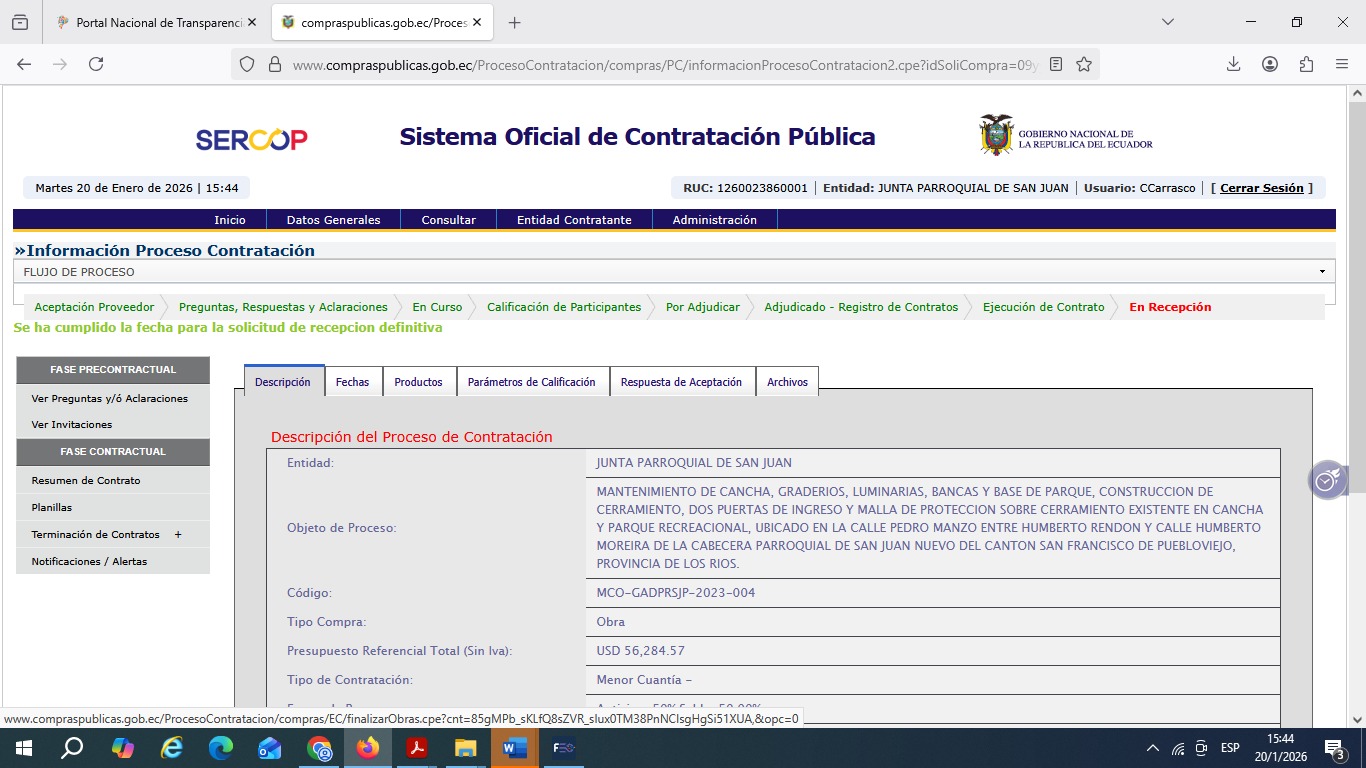This screenshot has height=768, width=1366.
Task: Click the Planillas sidebar link
Action: point(52,508)
